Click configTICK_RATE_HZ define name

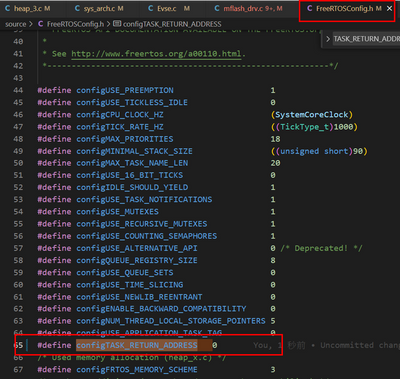pyautogui.click(x=120, y=127)
